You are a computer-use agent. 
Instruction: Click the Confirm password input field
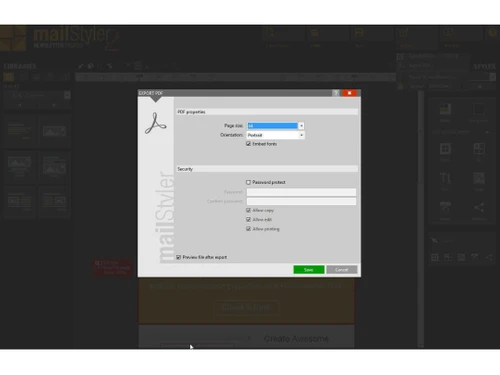[301, 201]
